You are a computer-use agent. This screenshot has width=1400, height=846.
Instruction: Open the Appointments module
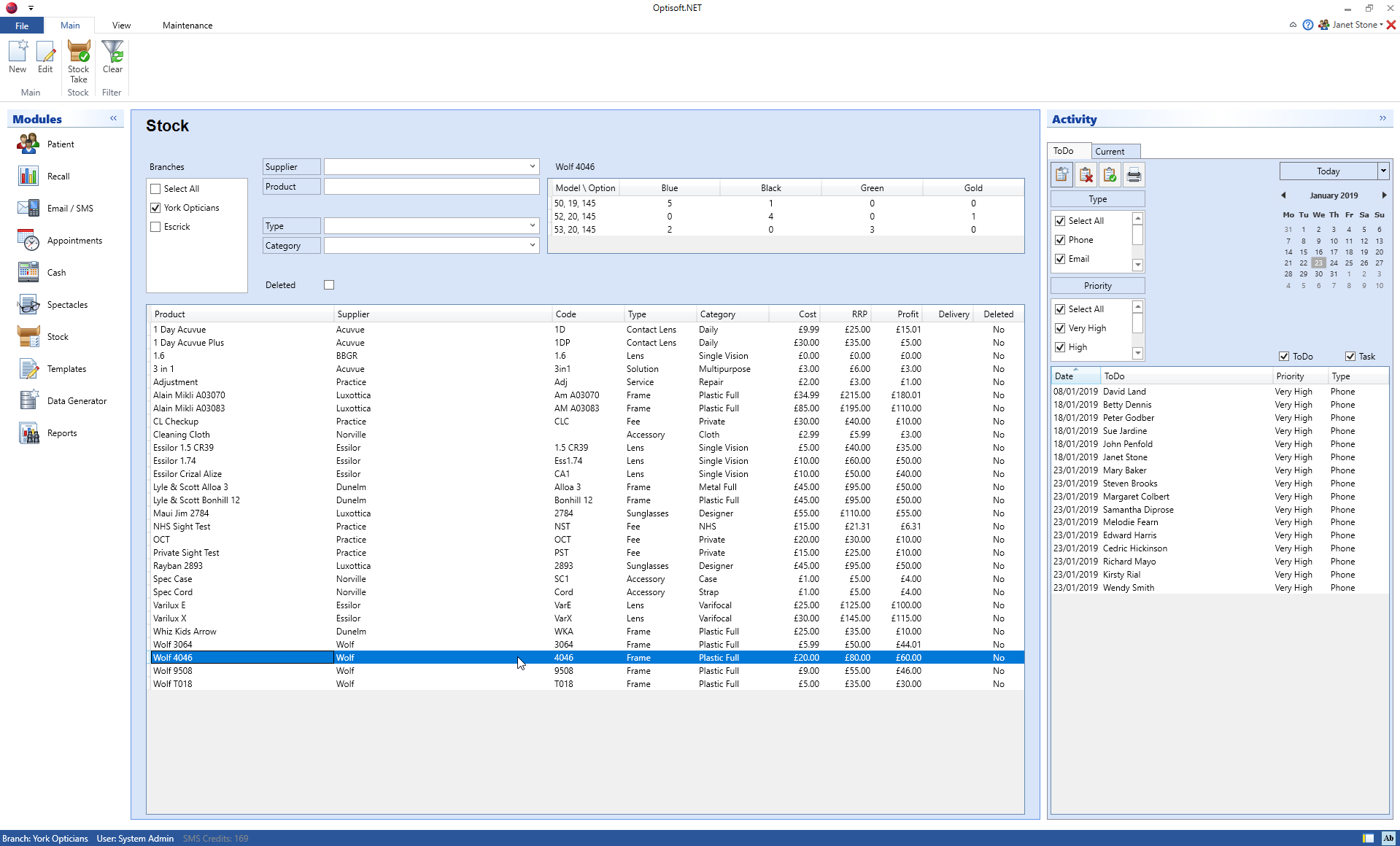pyautogui.click(x=74, y=240)
